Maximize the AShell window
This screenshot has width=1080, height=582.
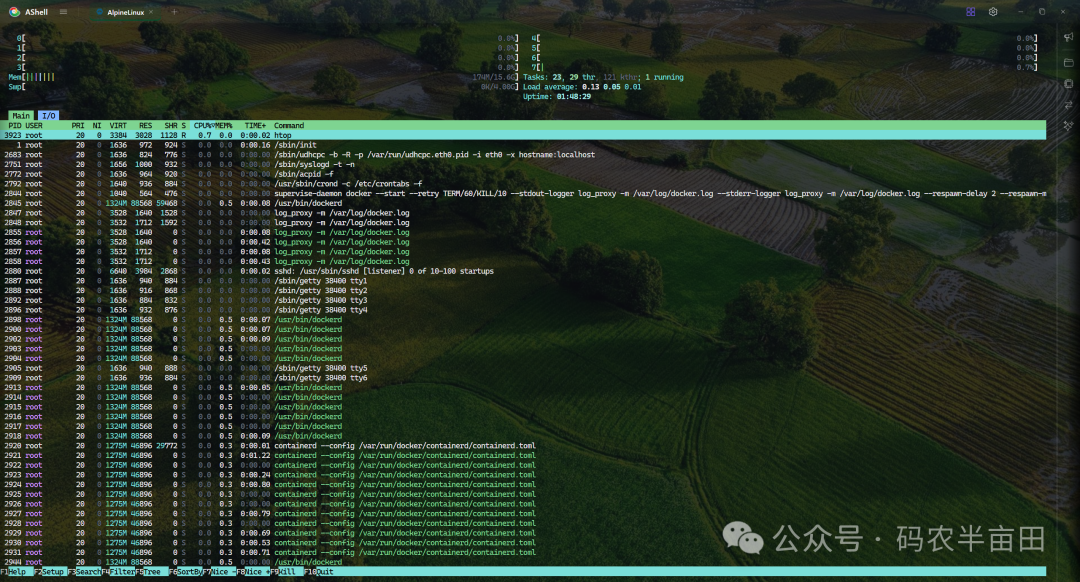1042,12
